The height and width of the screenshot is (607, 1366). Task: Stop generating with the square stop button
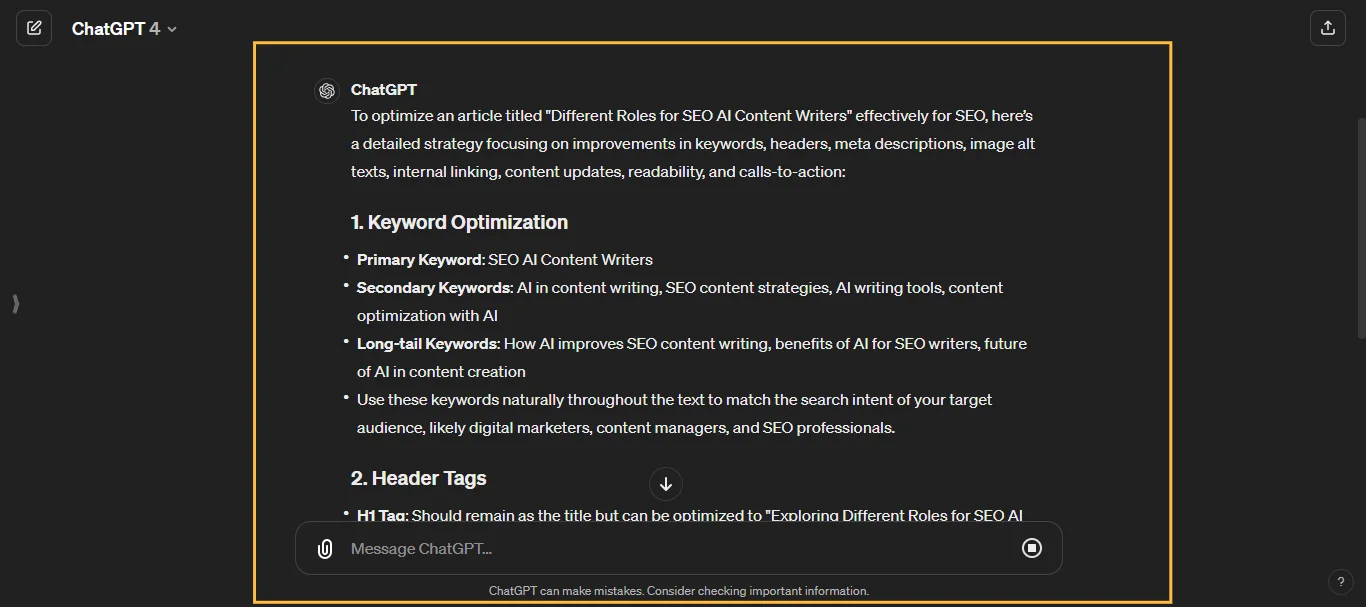(x=1032, y=548)
